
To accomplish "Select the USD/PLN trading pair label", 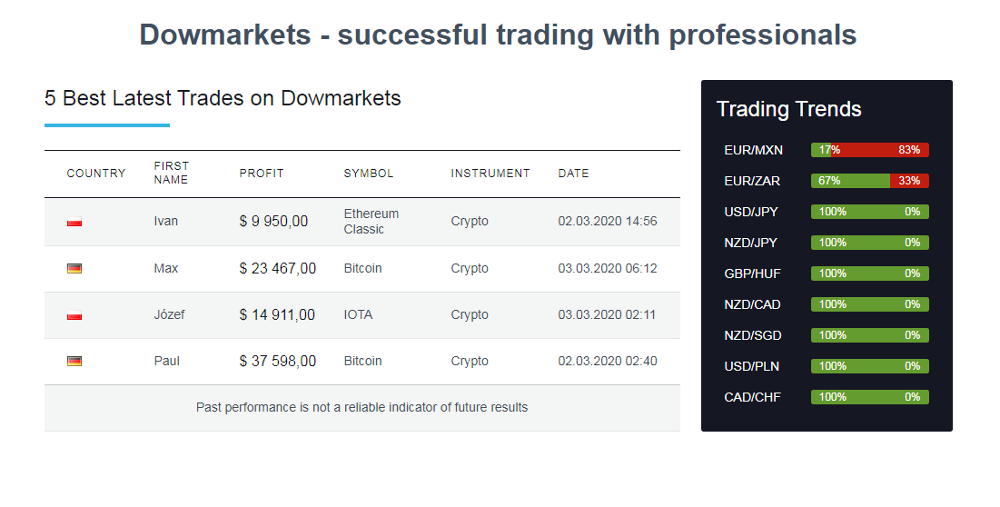I will 751,367.
